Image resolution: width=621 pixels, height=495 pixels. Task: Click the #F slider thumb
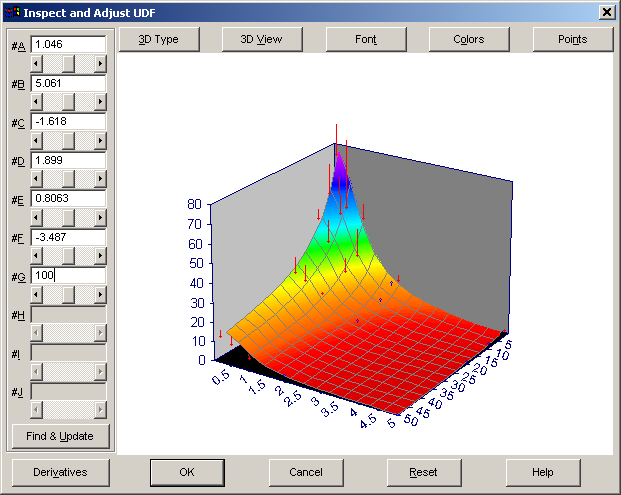click(x=68, y=256)
